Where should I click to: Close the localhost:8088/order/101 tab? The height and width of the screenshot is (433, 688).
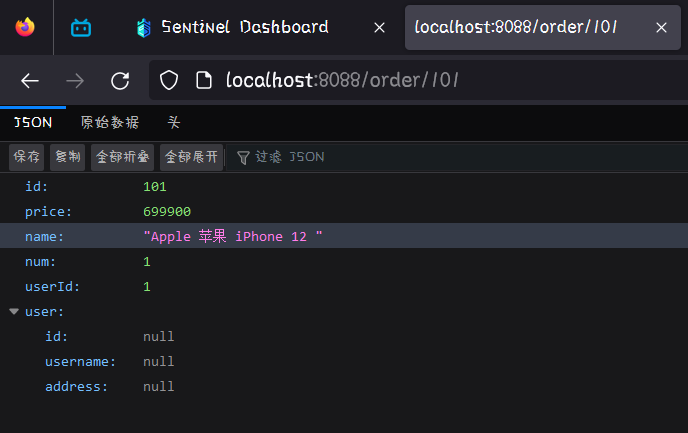(x=661, y=28)
